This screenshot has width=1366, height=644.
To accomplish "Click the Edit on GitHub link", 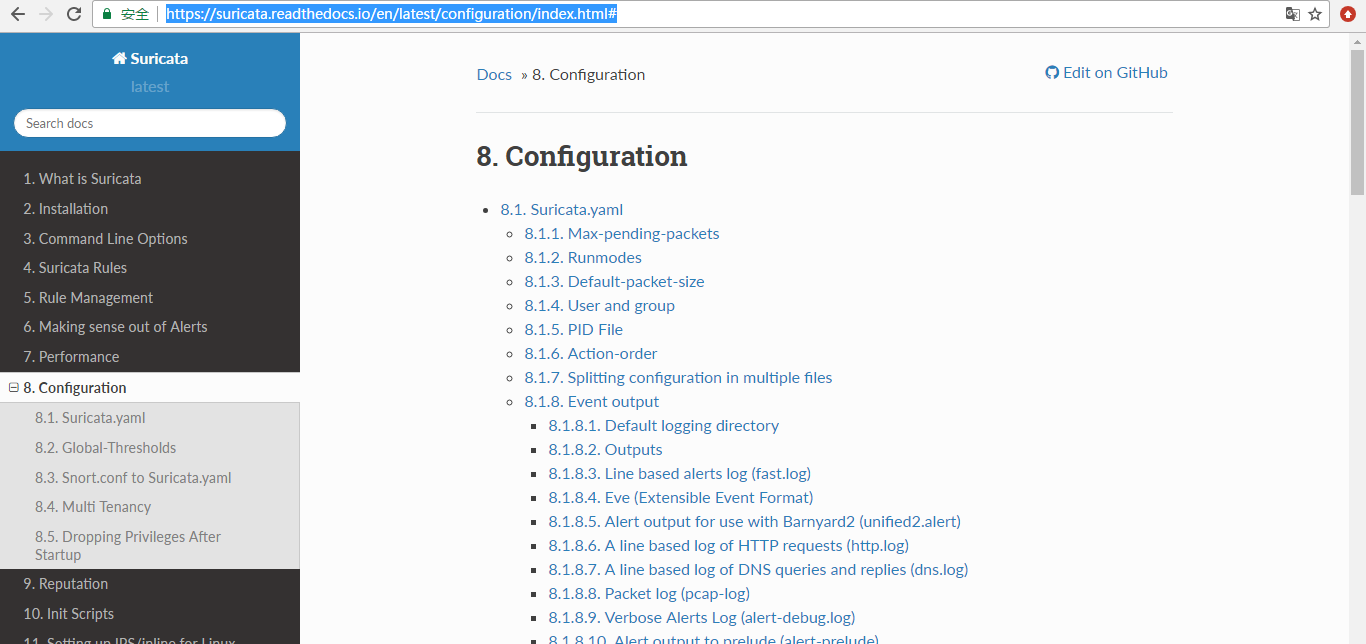I will tap(1106, 73).
